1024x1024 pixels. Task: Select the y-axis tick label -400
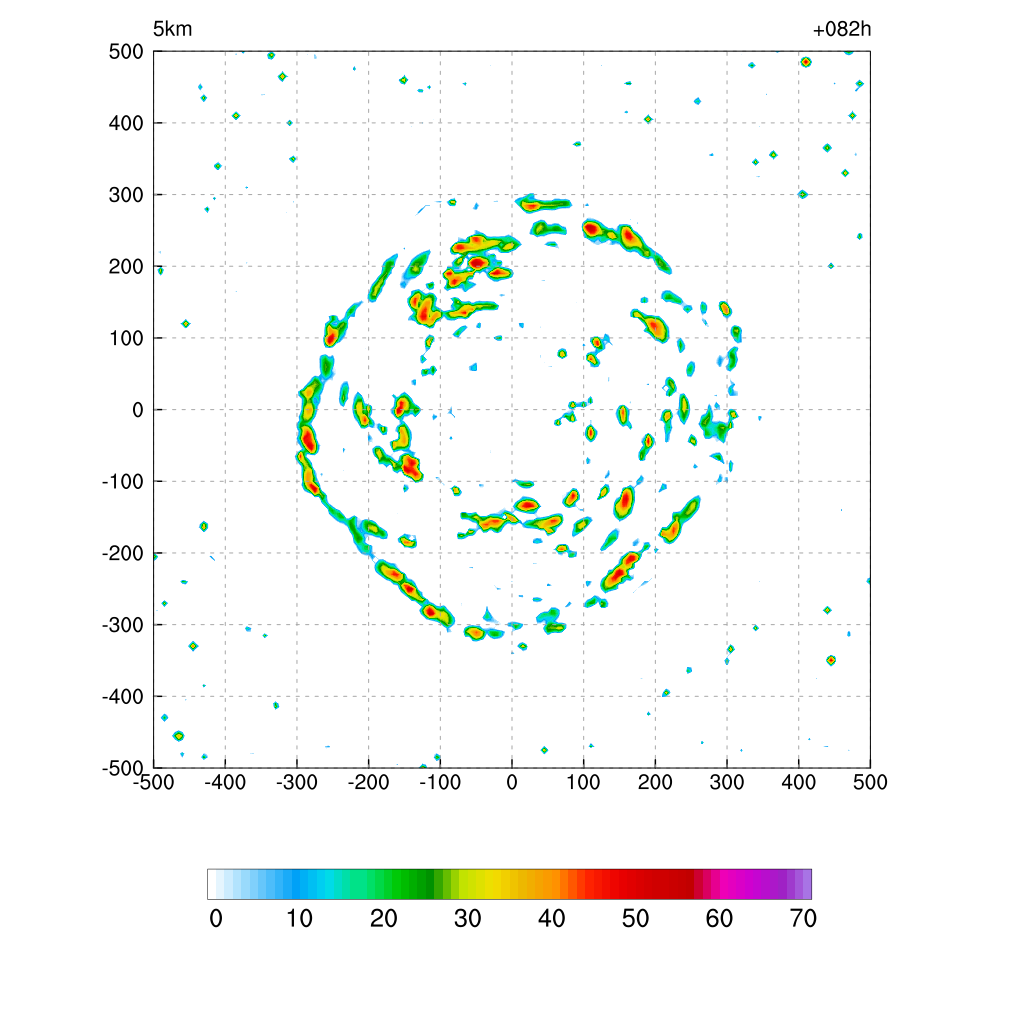pos(123,697)
